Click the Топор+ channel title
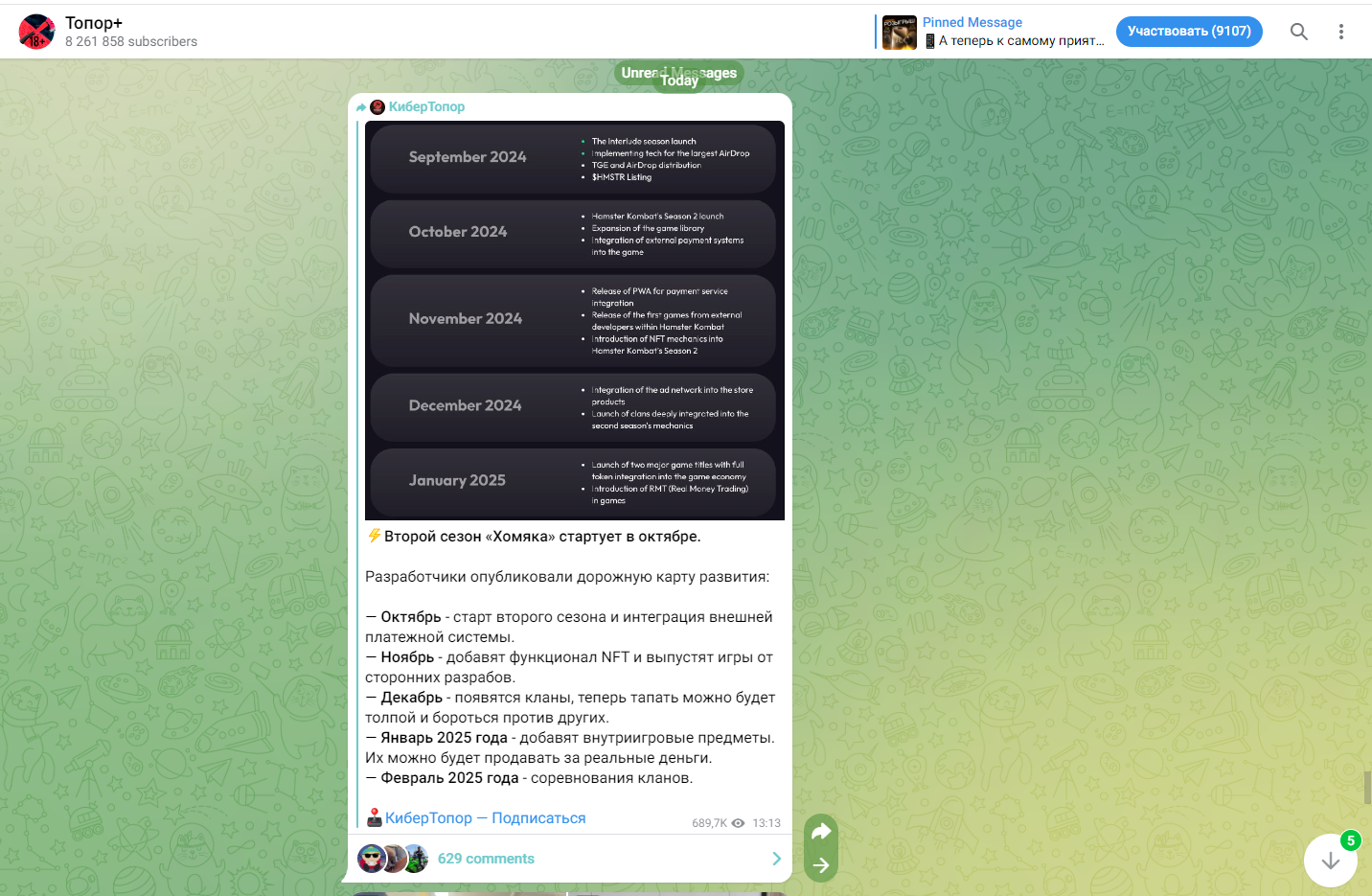The image size is (1372, 896). 94,23
